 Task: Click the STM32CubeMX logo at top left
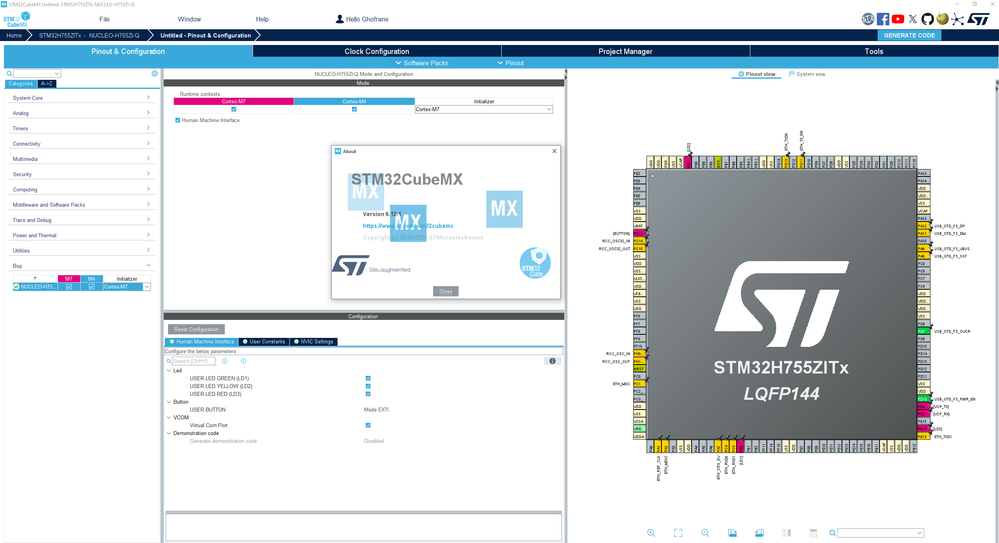pos(17,19)
